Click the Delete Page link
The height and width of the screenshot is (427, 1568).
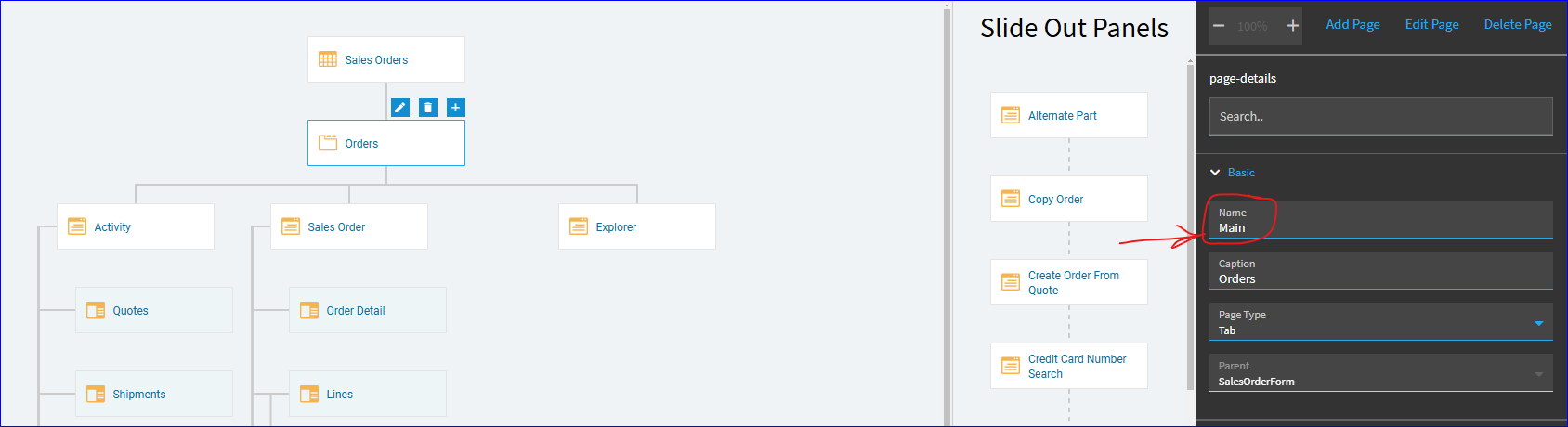[x=1518, y=24]
